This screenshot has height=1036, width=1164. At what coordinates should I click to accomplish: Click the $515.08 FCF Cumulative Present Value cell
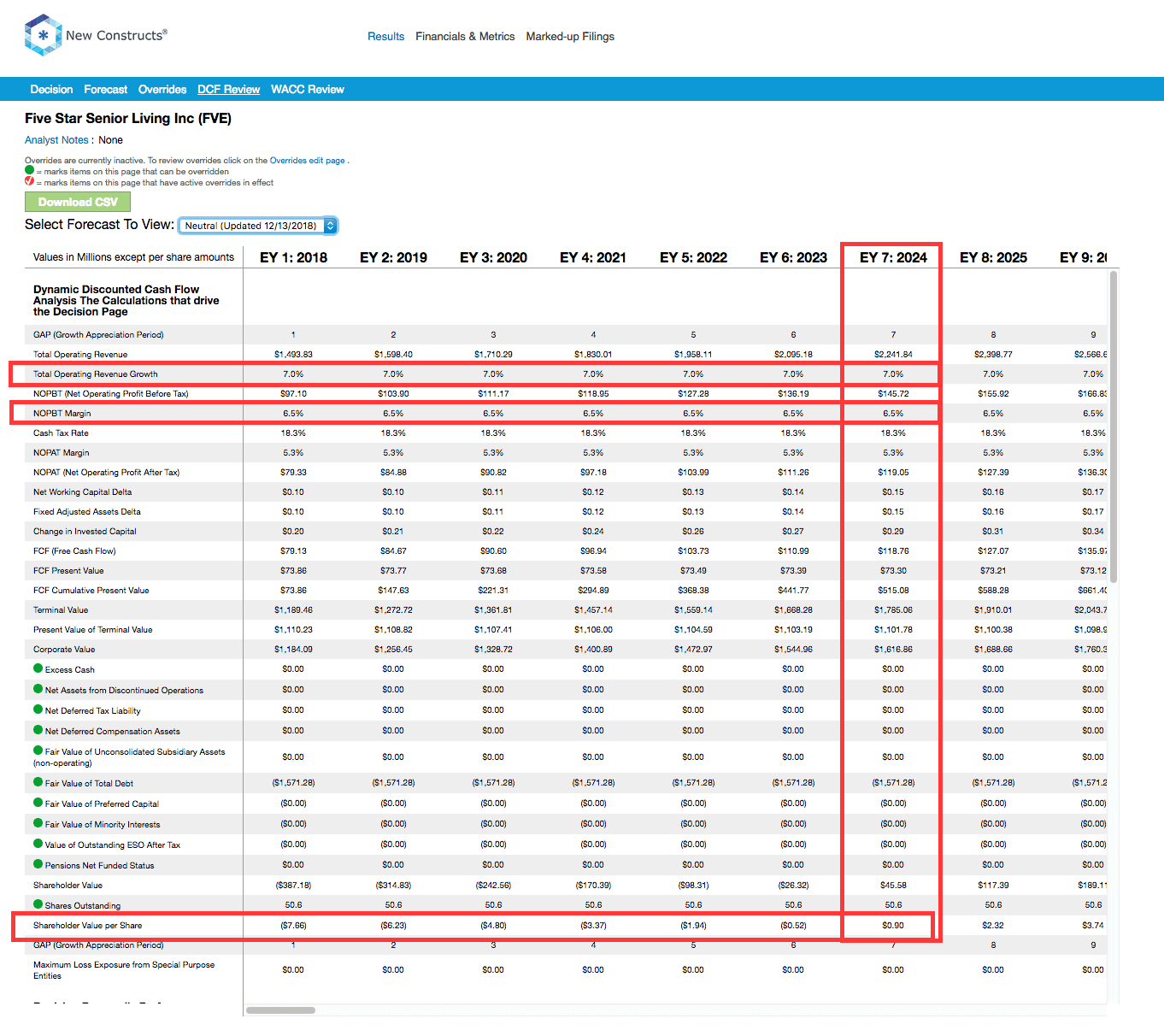893,590
